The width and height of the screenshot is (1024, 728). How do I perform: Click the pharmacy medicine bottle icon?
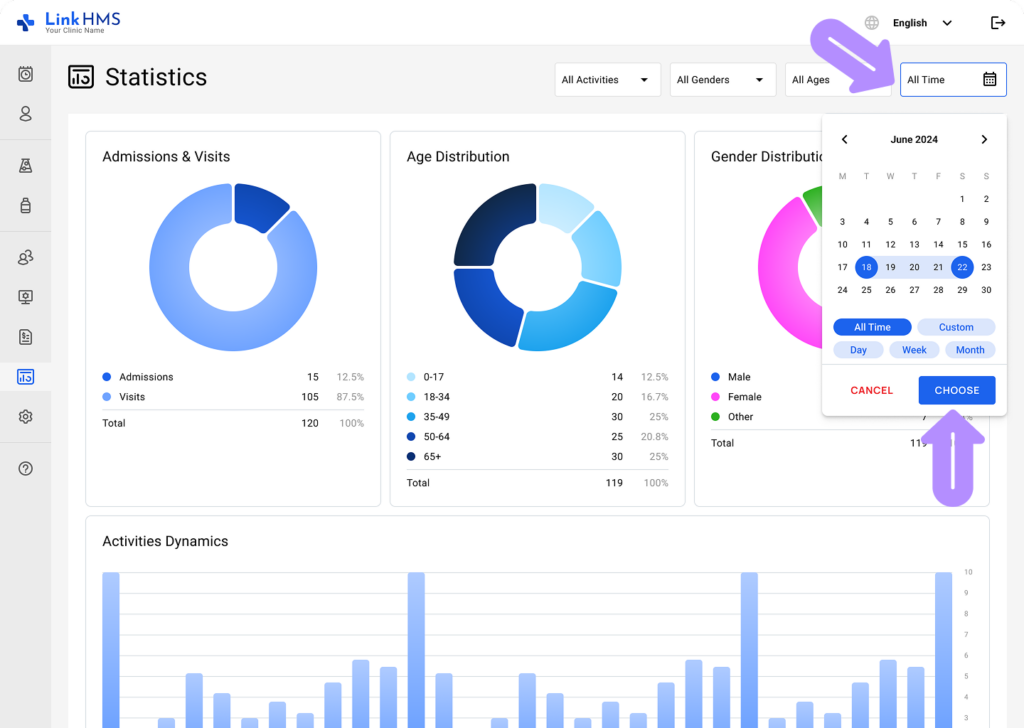[24, 205]
